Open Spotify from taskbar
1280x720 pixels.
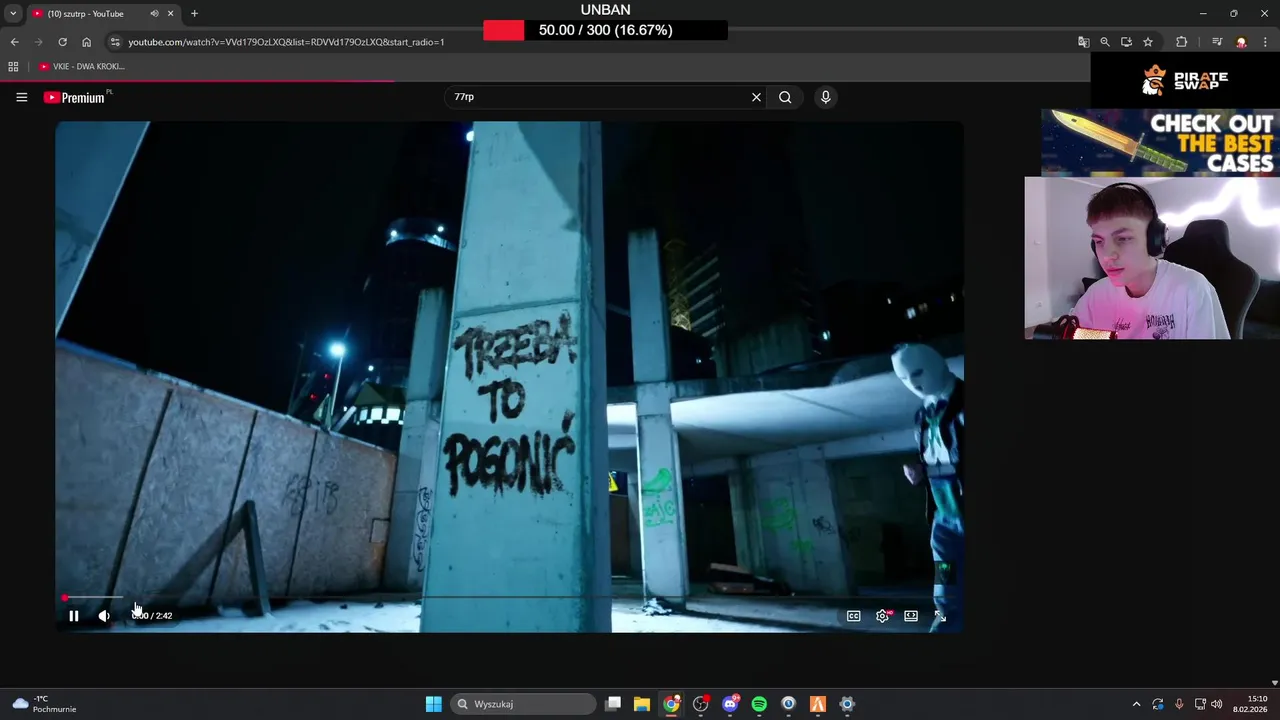[759, 704]
